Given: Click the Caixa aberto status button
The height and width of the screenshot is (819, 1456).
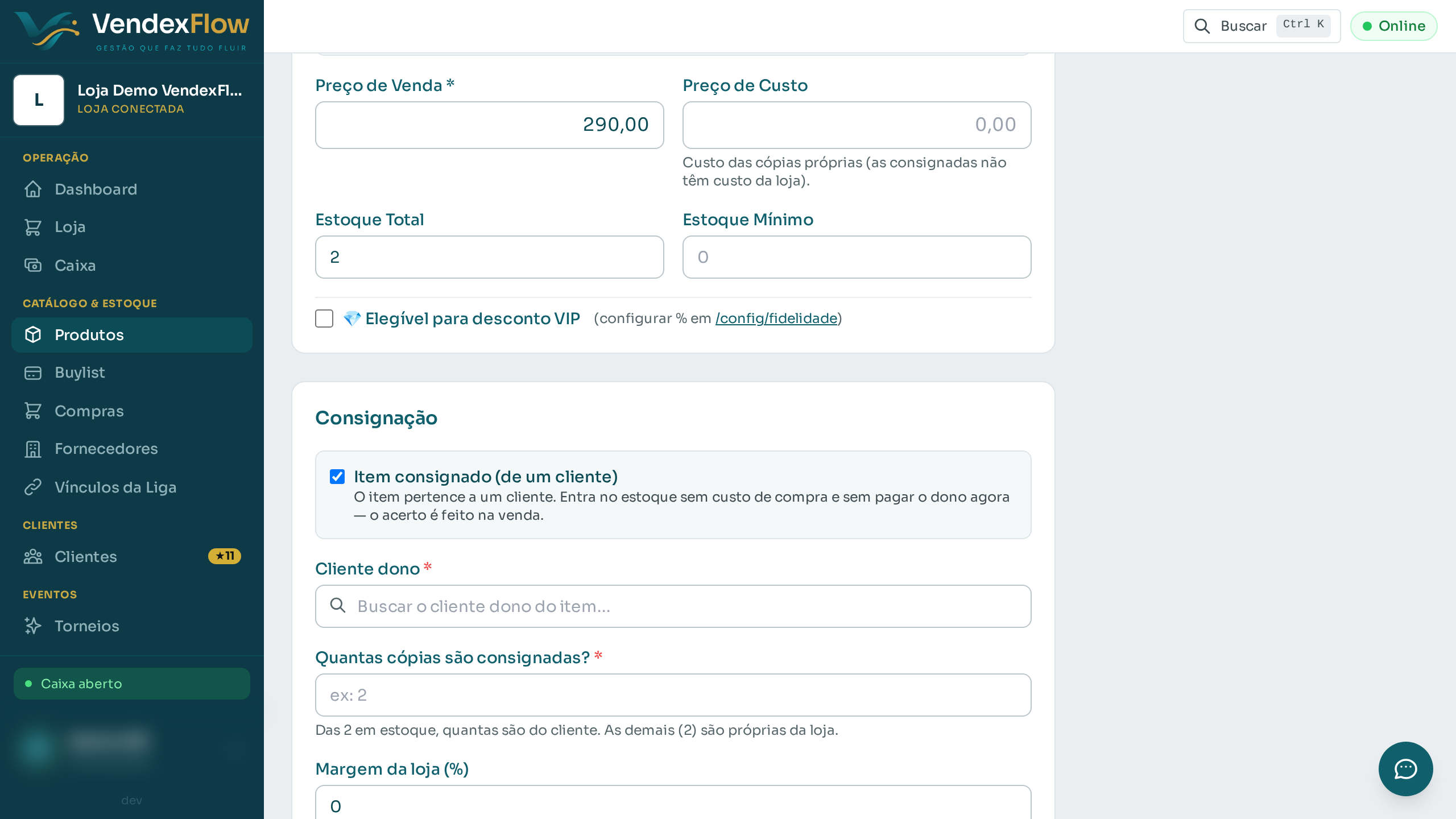Looking at the screenshot, I should [x=132, y=684].
